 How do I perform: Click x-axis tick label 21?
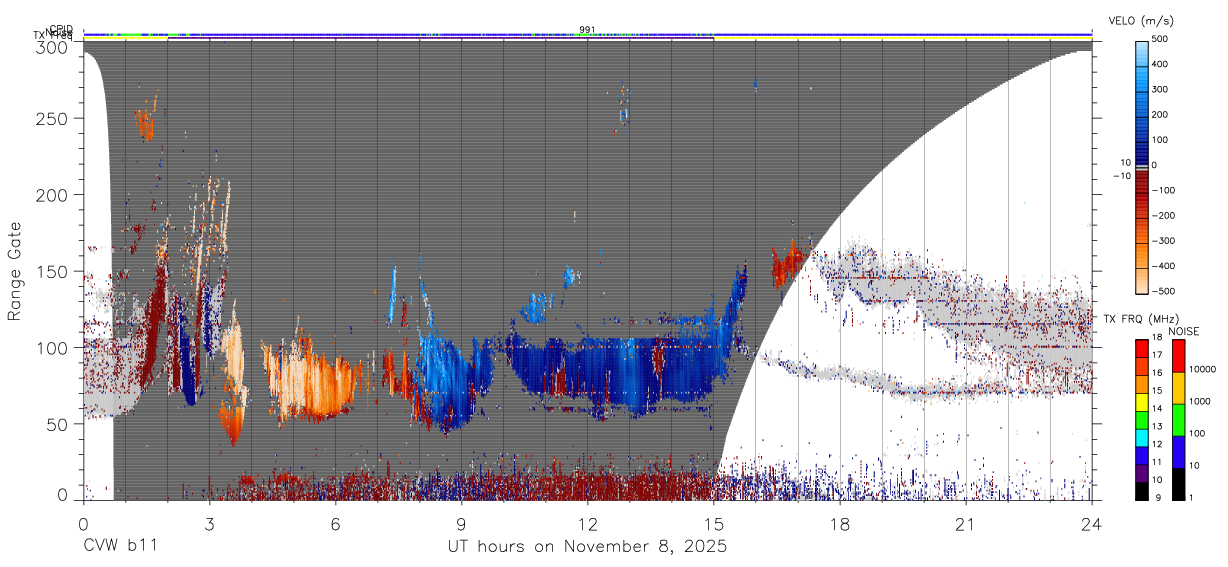[965, 524]
